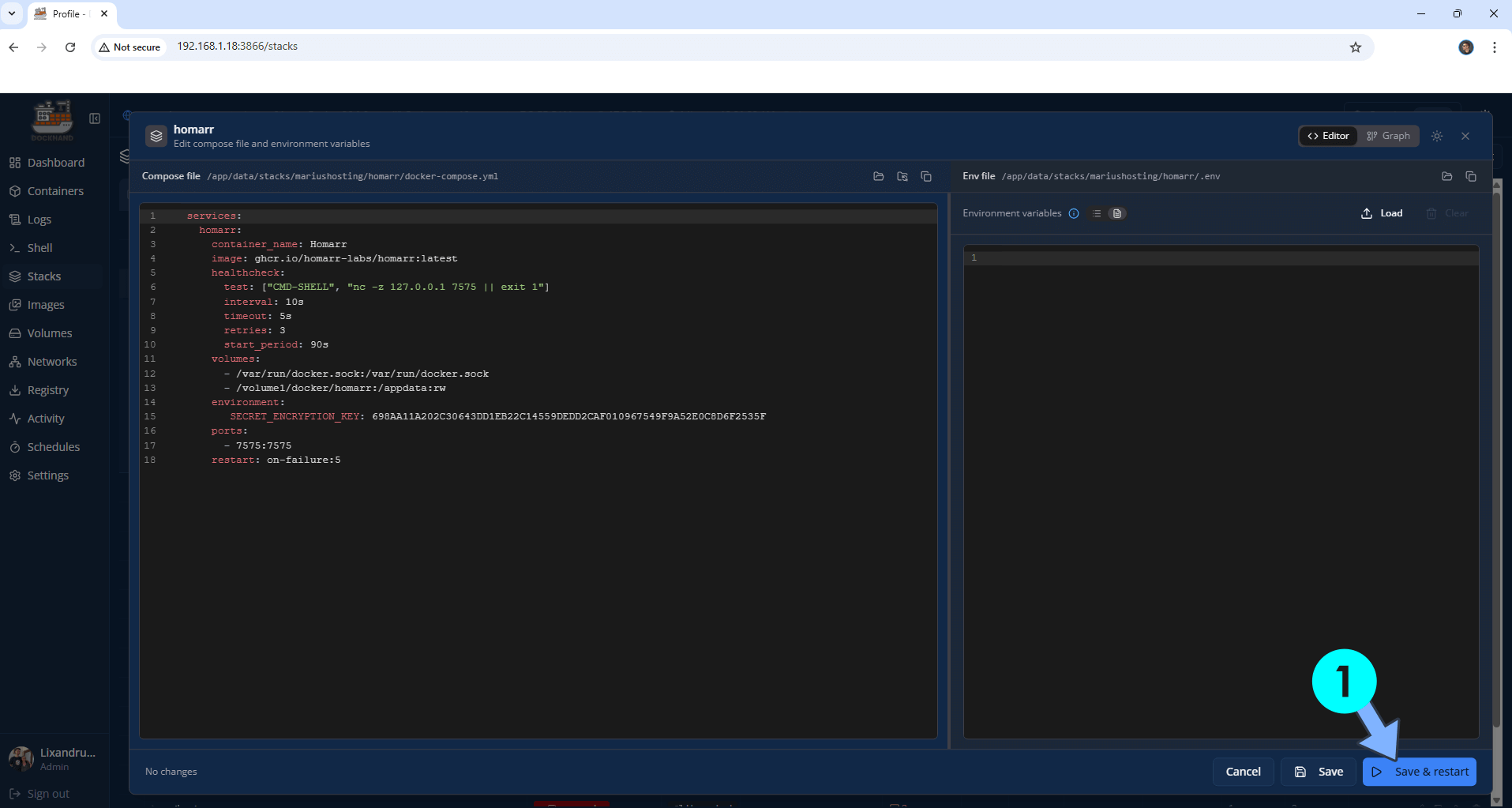
Task: Click the relocate compose file folder icon
Action: click(x=902, y=176)
